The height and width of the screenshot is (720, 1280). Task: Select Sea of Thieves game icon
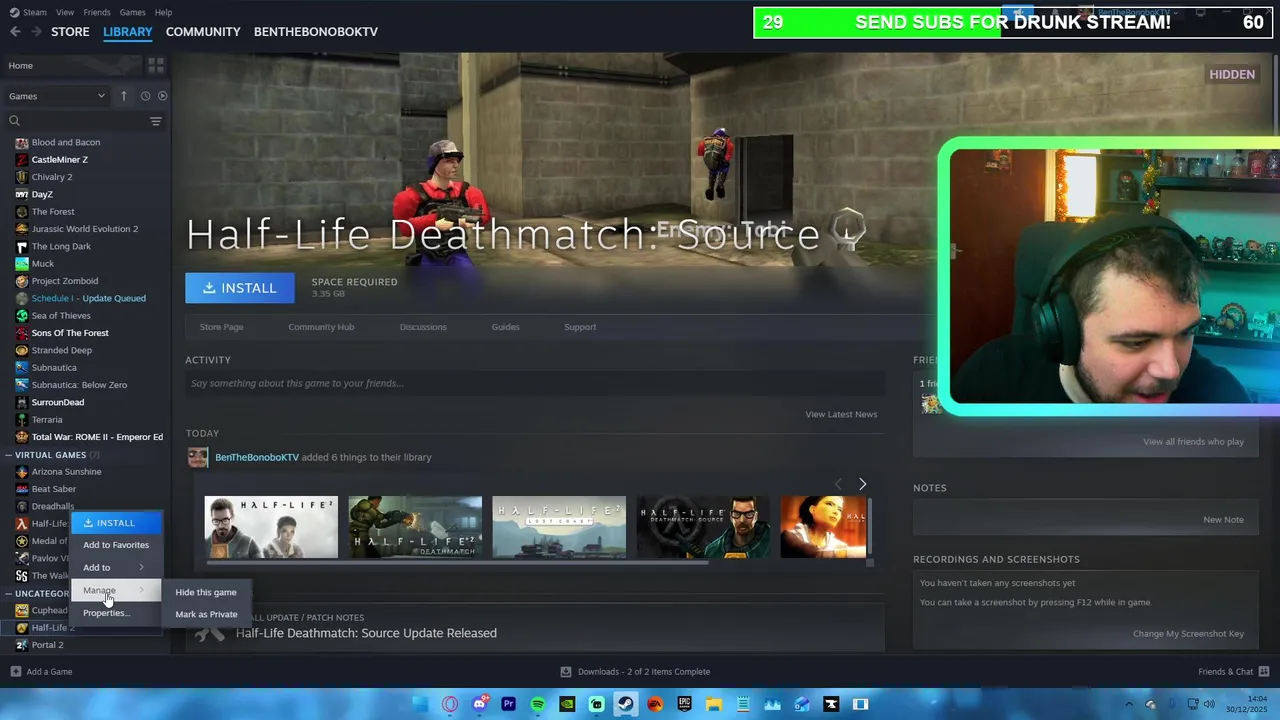click(x=22, y=315)
